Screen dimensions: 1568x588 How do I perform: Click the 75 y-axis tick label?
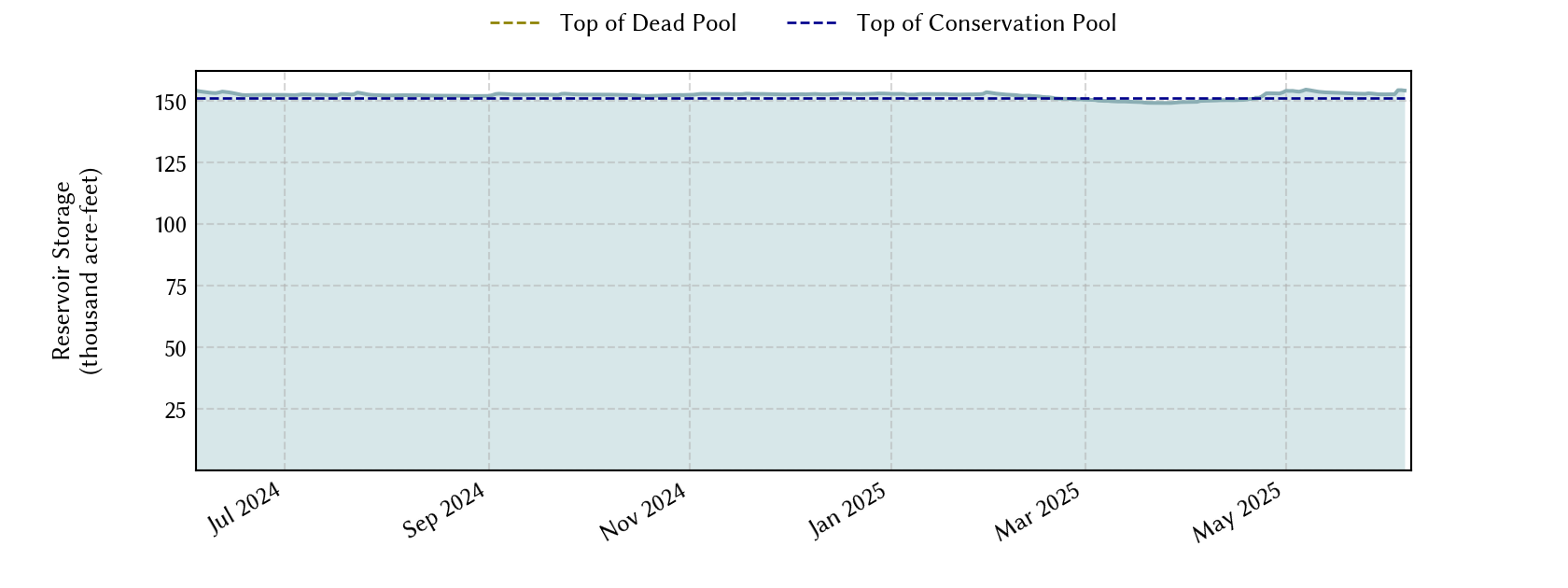coord(175,287)
